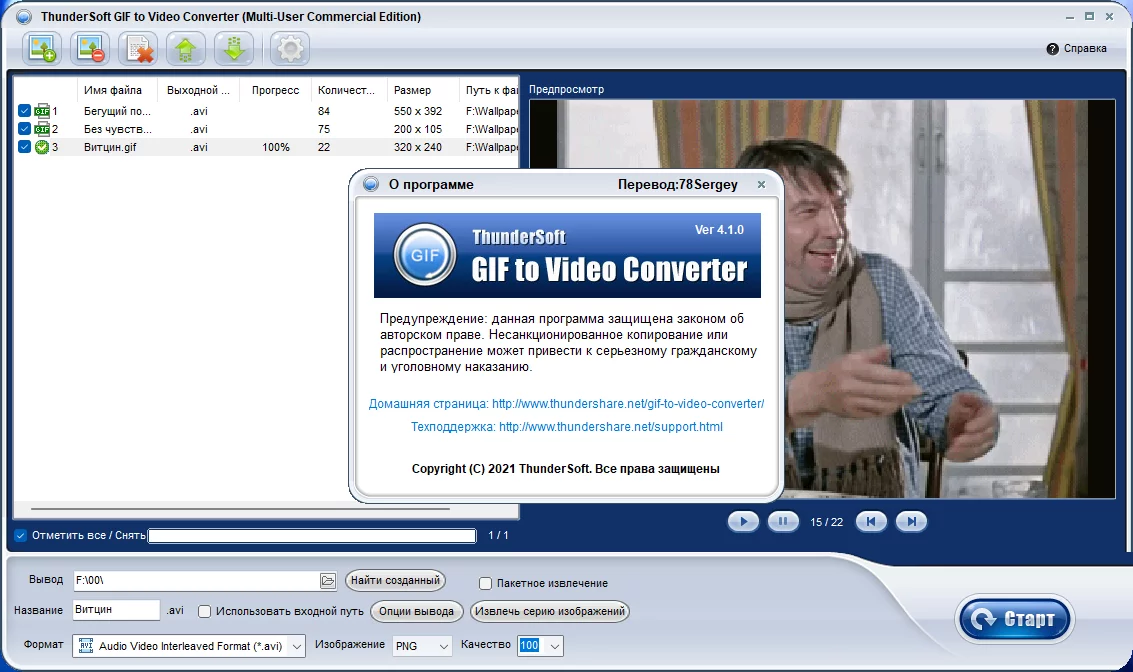Click the 320 x 240 size cell
This screenshot has width=1133, height=672.
(418, 147)
